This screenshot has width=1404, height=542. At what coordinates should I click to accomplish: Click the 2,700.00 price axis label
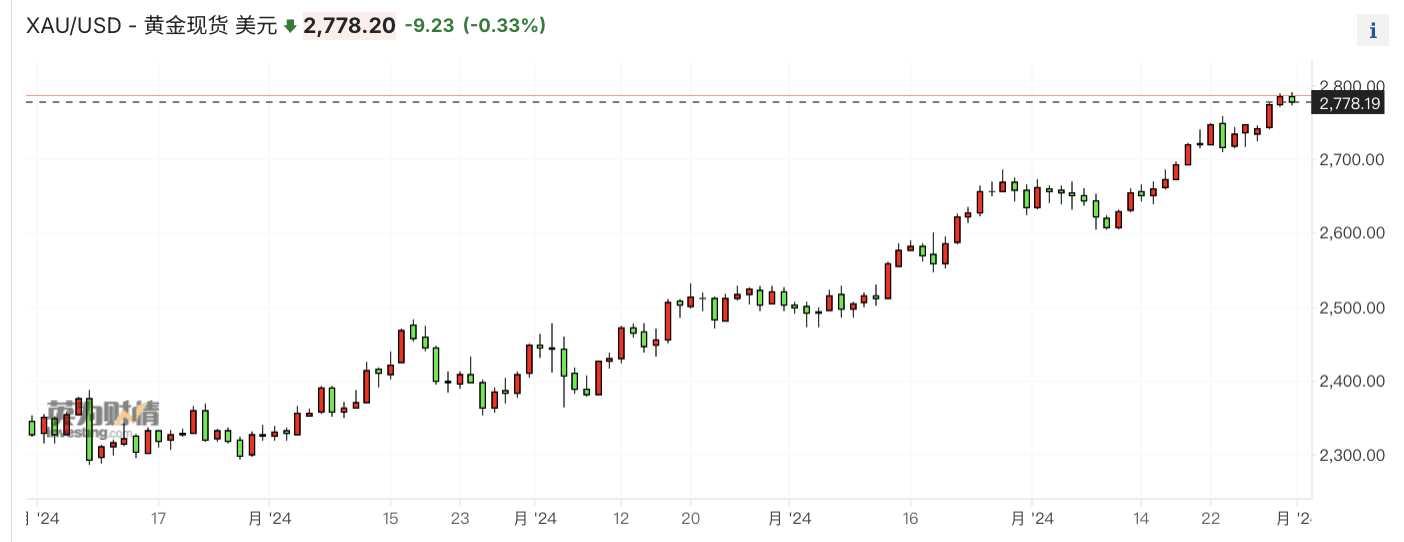[x=1351, y=159]
